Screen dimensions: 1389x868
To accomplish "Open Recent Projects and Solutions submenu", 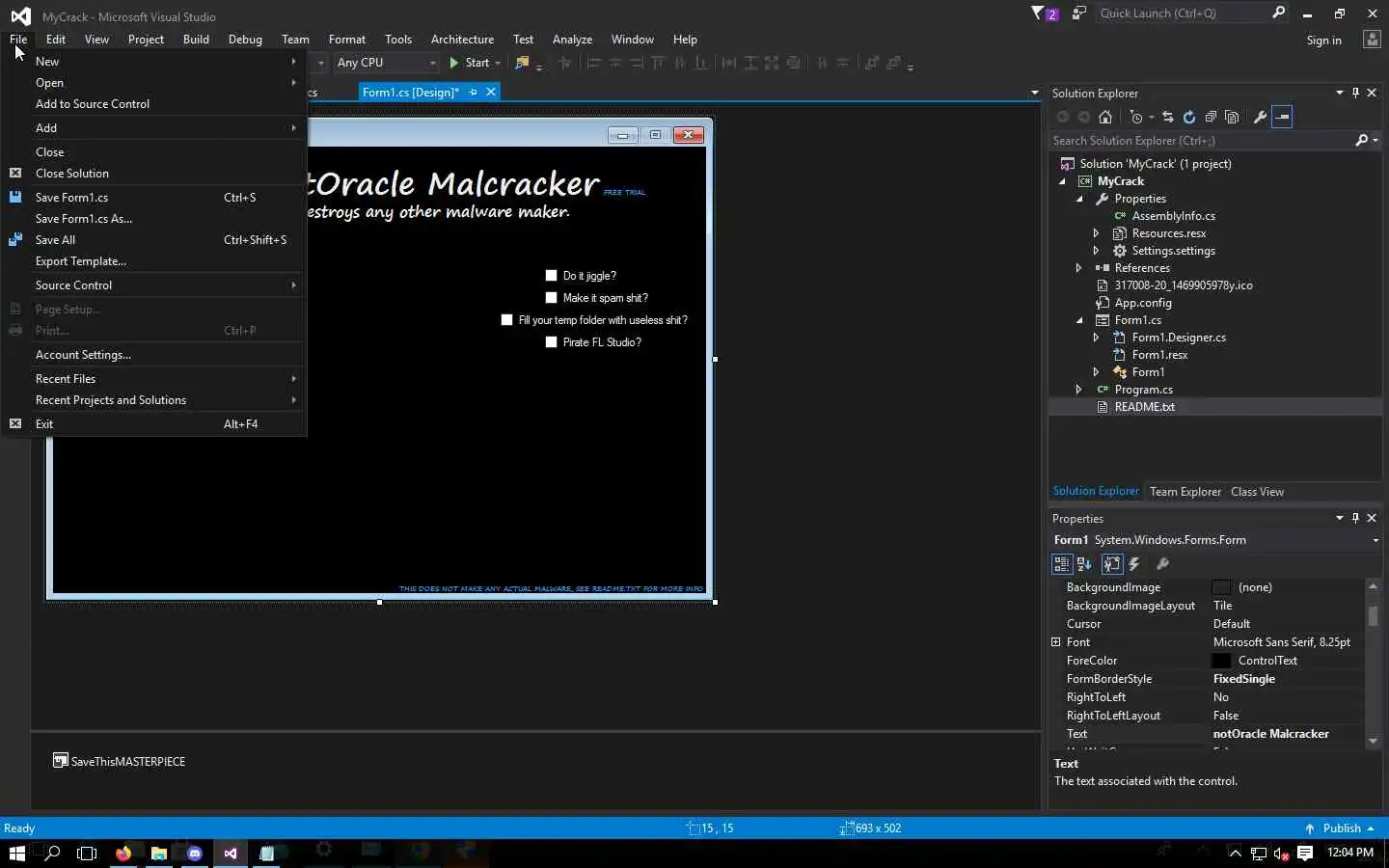I will click(154, 400).
